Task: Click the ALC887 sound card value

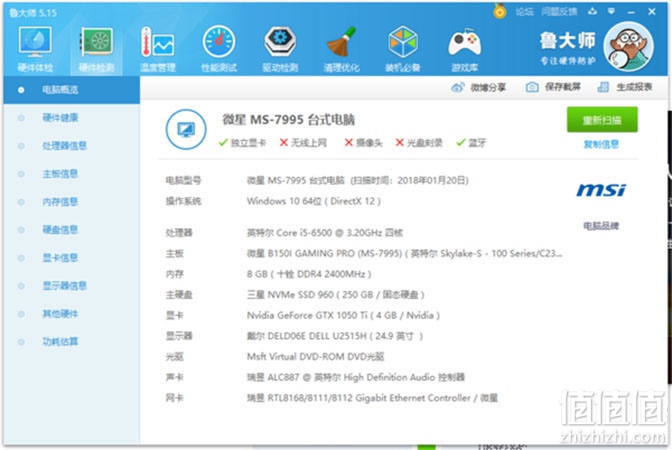Action: (356, 377)
